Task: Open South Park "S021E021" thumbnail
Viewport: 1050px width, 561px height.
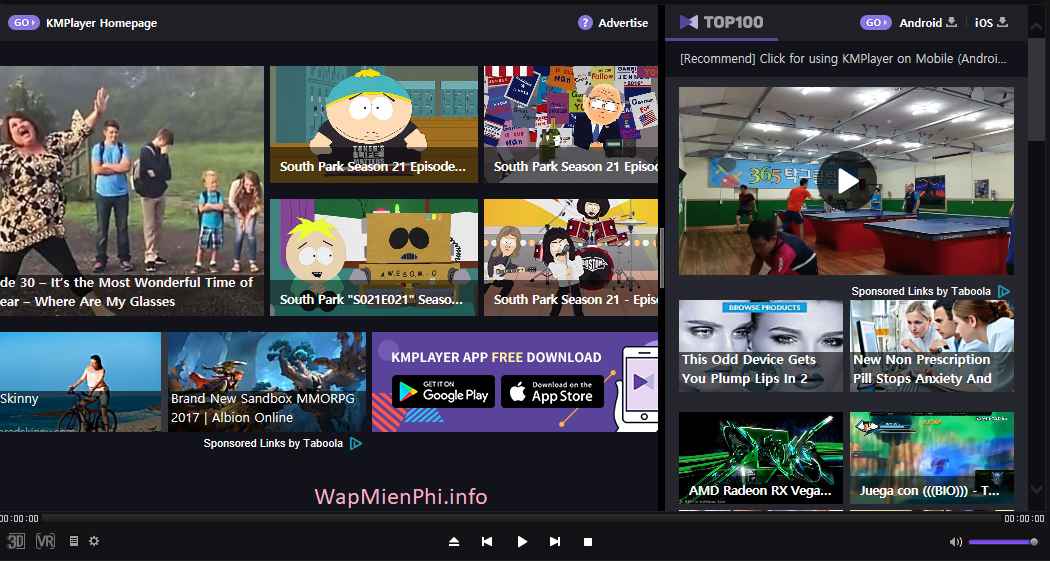Action: pyautogui.click(x=374, y=257)
